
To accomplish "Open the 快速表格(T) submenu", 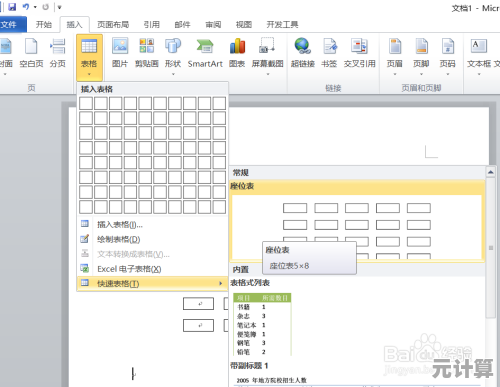I will click(x=152, y=283).
